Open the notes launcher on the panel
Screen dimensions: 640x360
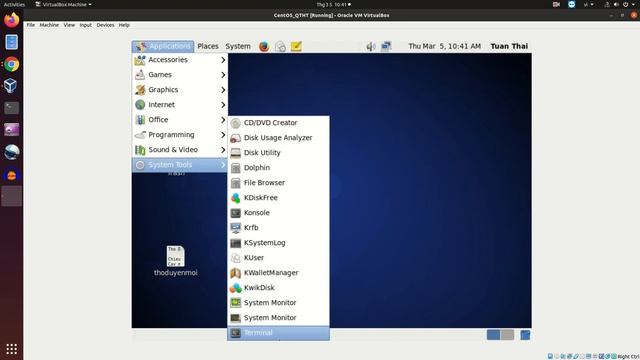pyautogui.click(x=296, y=47)
